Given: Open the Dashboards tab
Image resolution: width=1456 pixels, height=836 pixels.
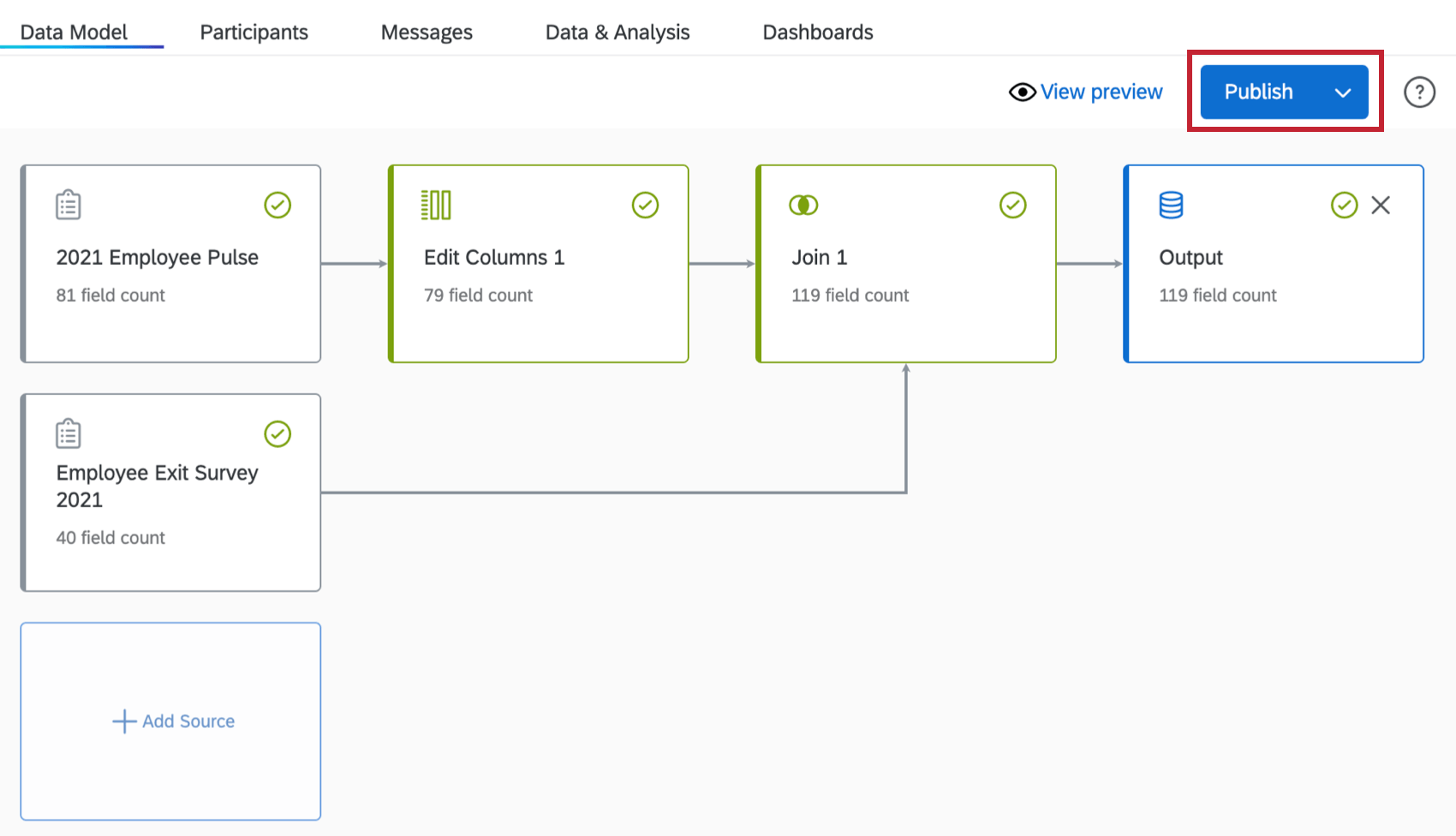Looking at the screenshot, I should click(x=817, y=32).
